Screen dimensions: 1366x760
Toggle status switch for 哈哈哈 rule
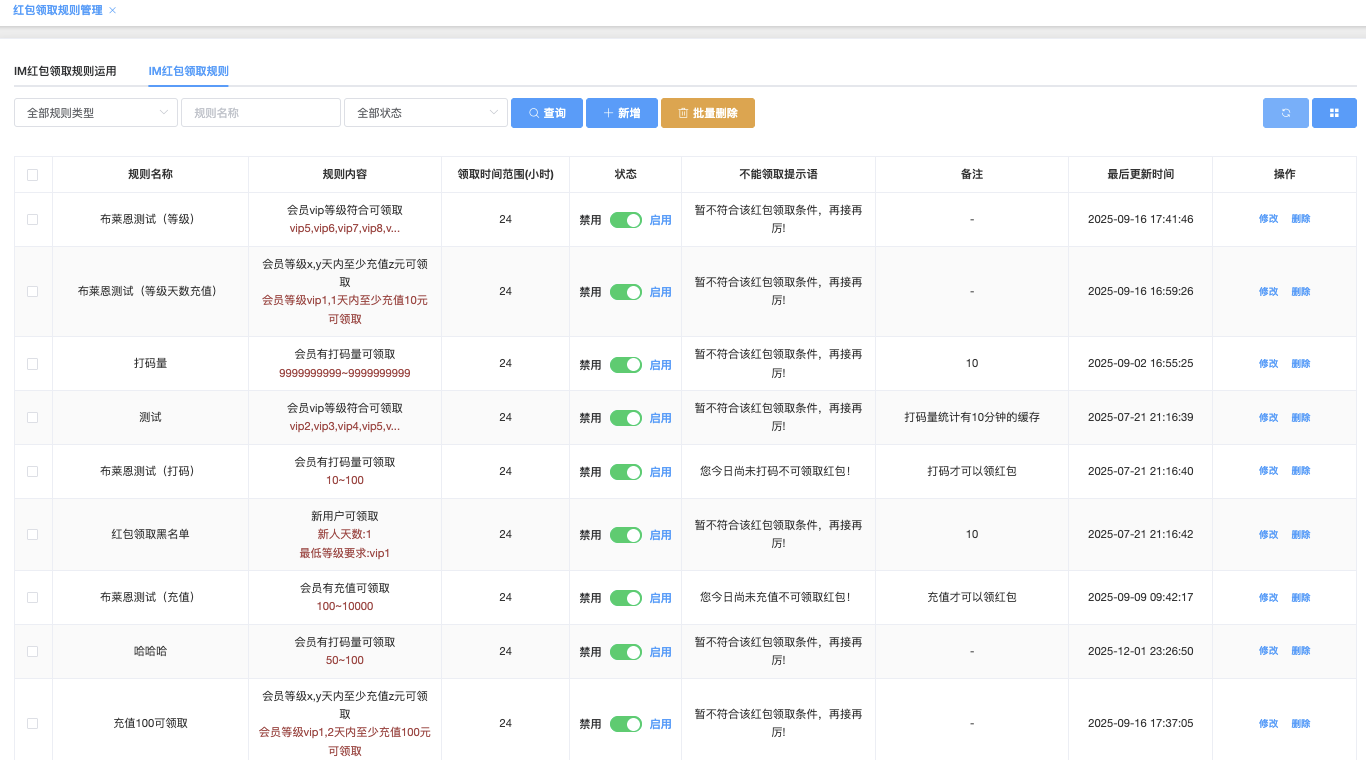626,652
